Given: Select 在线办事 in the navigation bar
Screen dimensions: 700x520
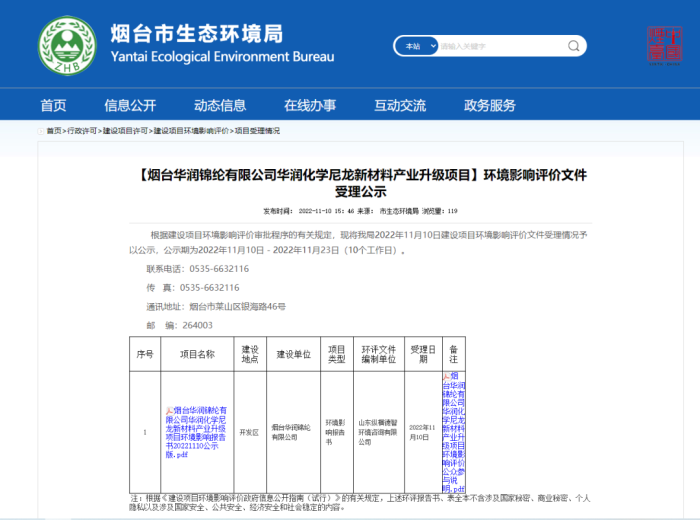Looking at the screenshot, I should 310,105.
